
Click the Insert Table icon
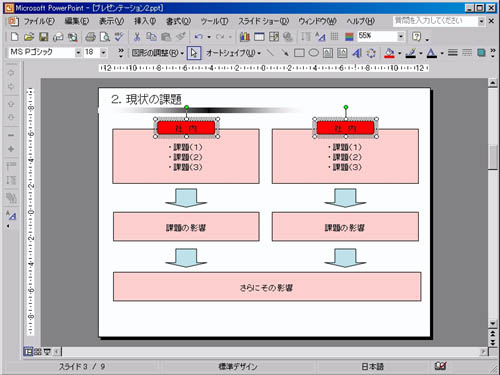coord(259,37)
